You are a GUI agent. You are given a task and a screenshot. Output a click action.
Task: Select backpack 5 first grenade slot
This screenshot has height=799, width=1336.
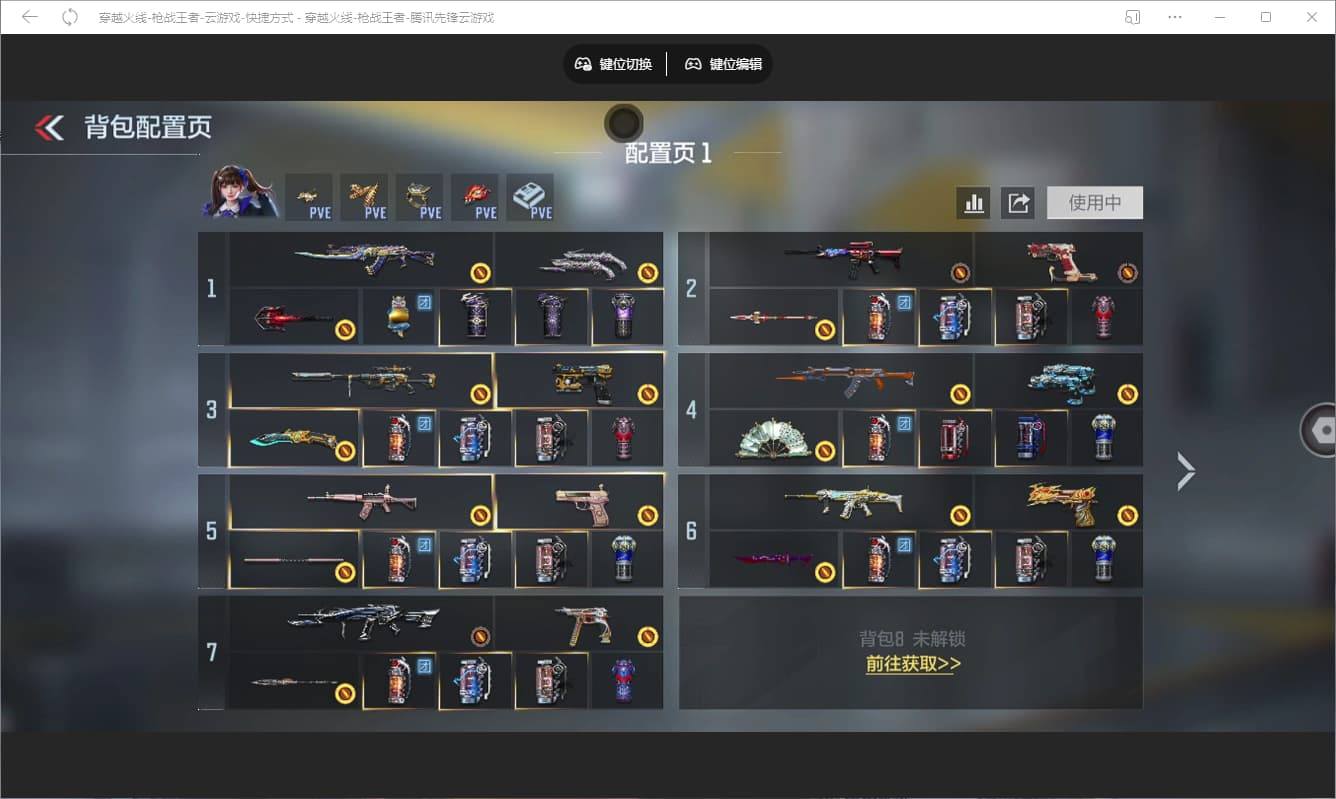(399, 560)
